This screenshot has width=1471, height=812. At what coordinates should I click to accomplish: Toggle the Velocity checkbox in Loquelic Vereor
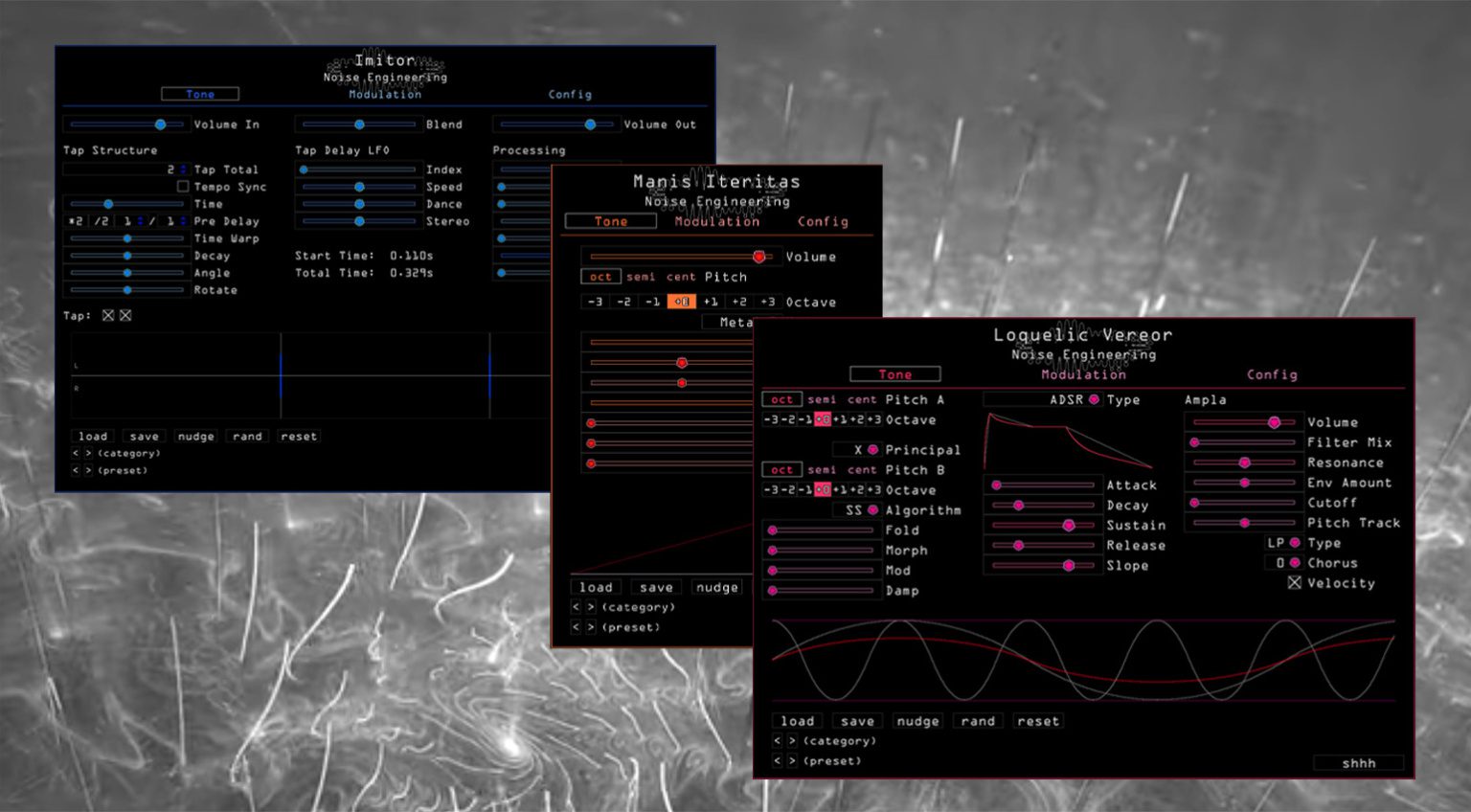1295,583
